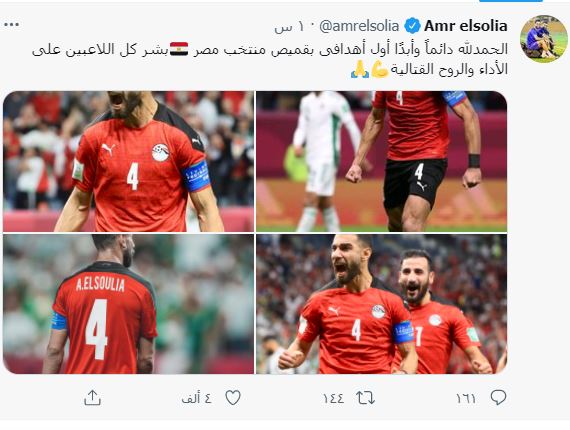Open top-right photo with black shorts player
This screenshot has height=430, width=570.
pos(381,161)
